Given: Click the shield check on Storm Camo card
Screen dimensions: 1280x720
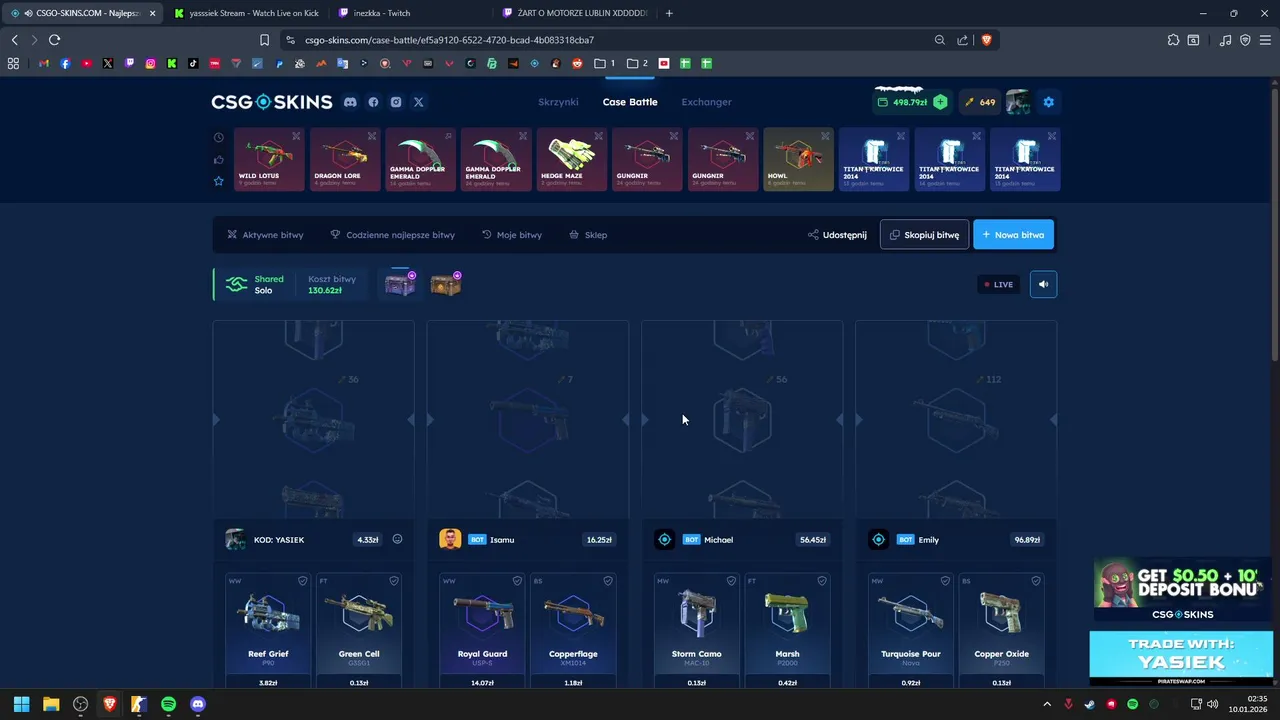Looking at the screenshot, I should click(731, 580).
